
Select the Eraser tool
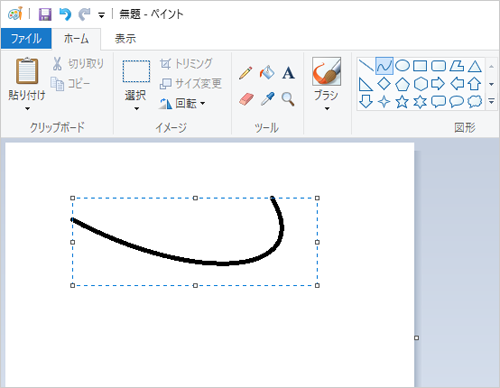[x=246, y=99]
